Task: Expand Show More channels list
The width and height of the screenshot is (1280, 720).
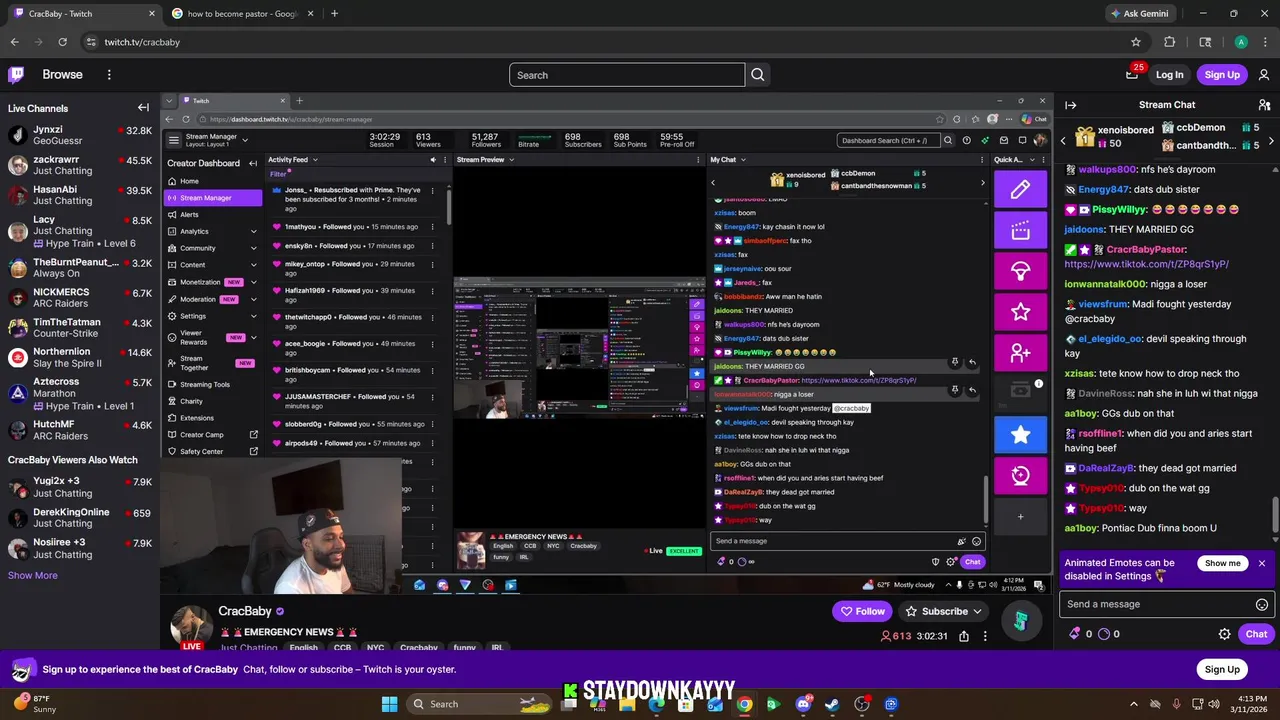Action: click(33, 575)
